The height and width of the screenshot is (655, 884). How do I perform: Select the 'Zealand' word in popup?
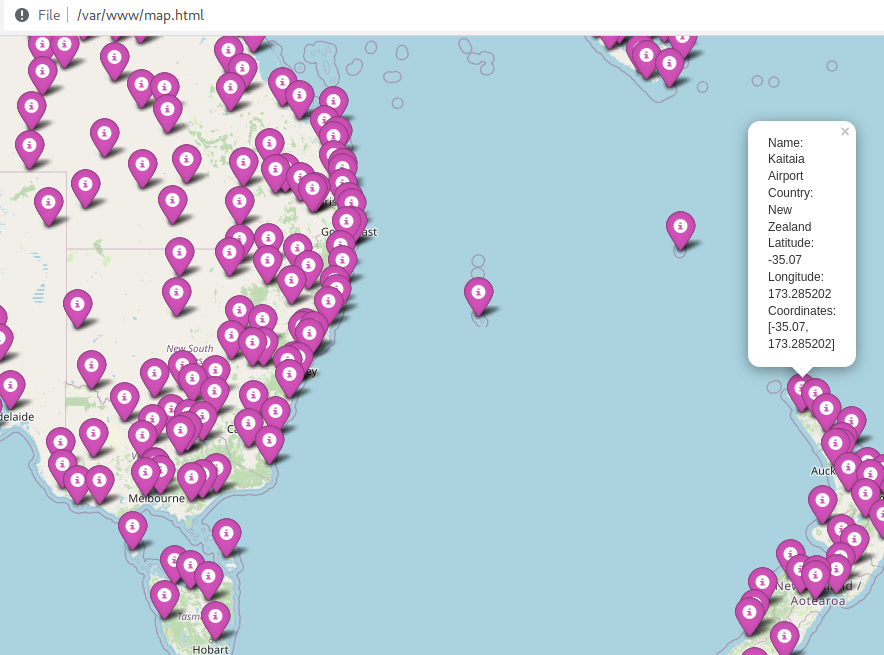pos(789,227)
